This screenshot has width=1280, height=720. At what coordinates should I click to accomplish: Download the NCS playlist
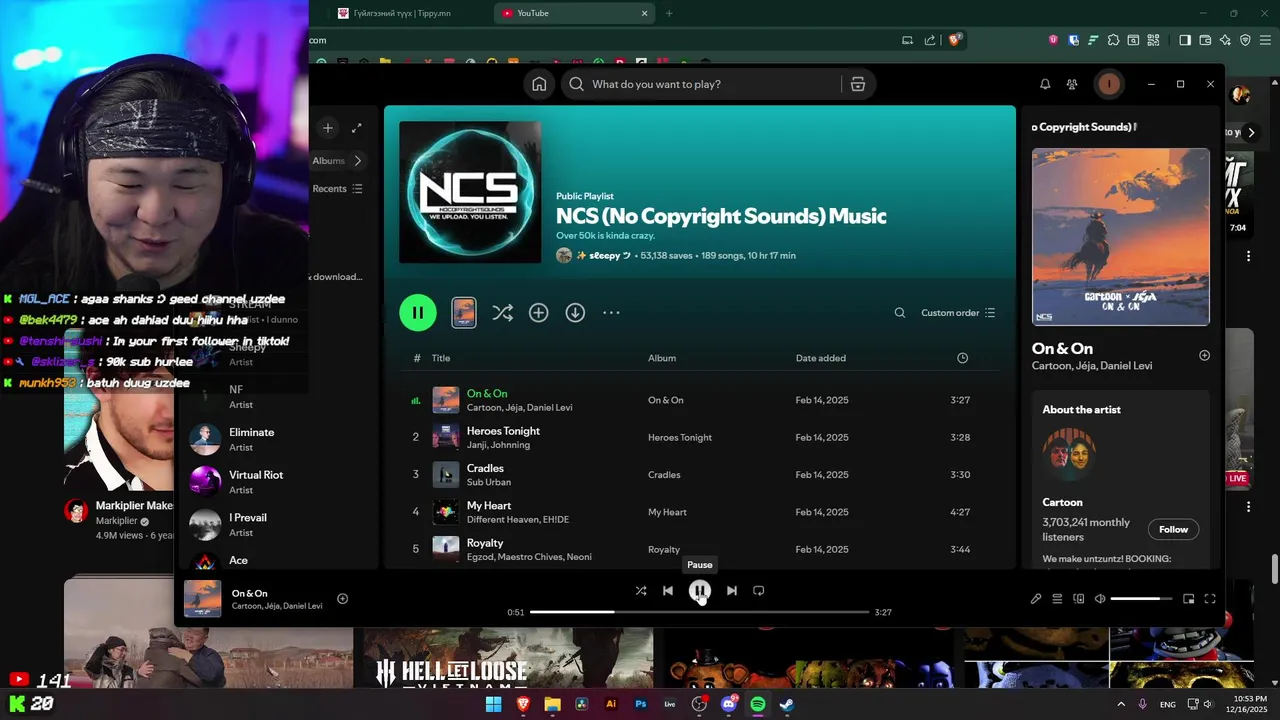(x=575, y=313)
